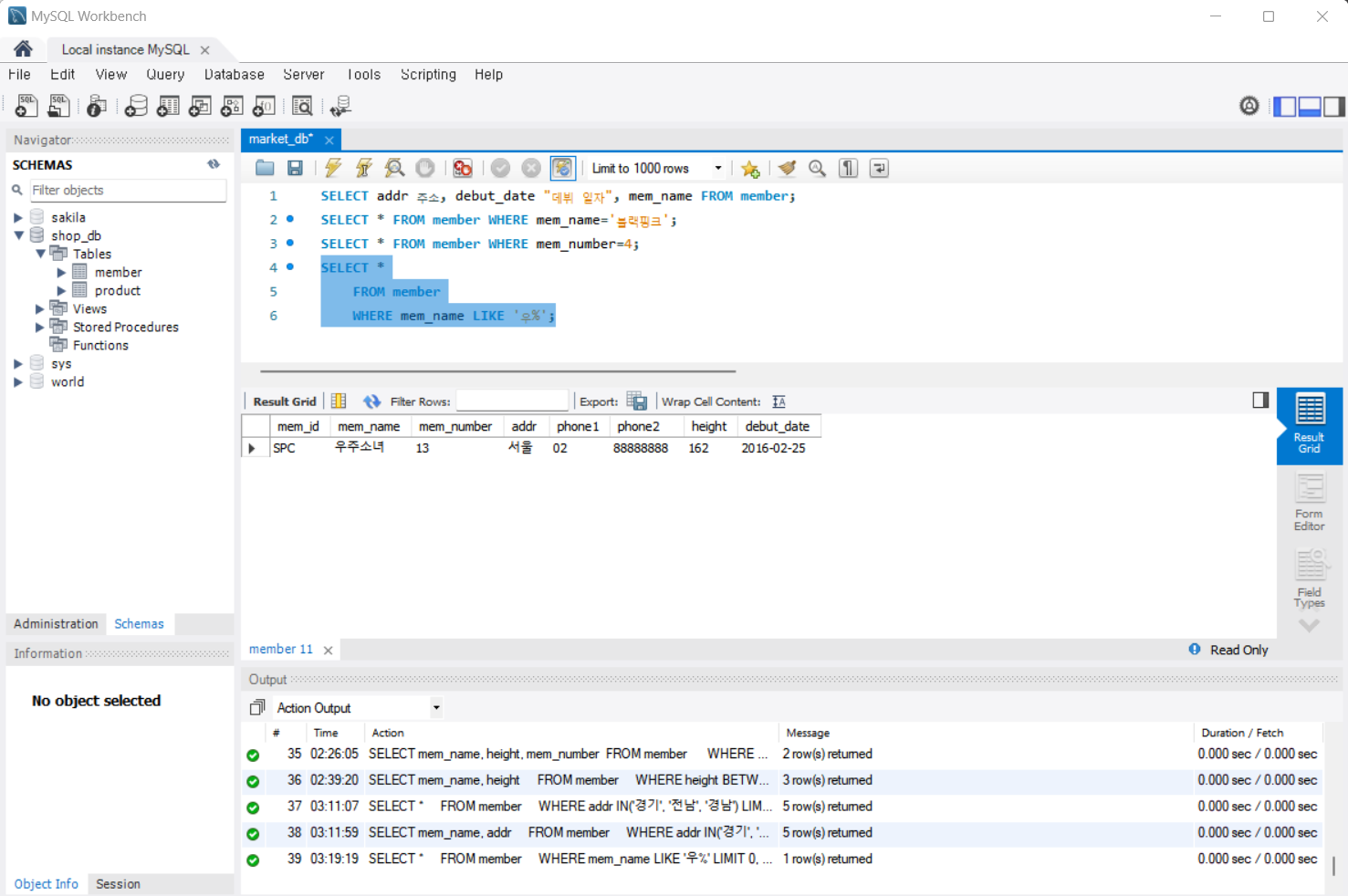The height and width of the screenshot is (896, 1348).
Task: Close the market_db query tab
Action: tap(329, 140)
